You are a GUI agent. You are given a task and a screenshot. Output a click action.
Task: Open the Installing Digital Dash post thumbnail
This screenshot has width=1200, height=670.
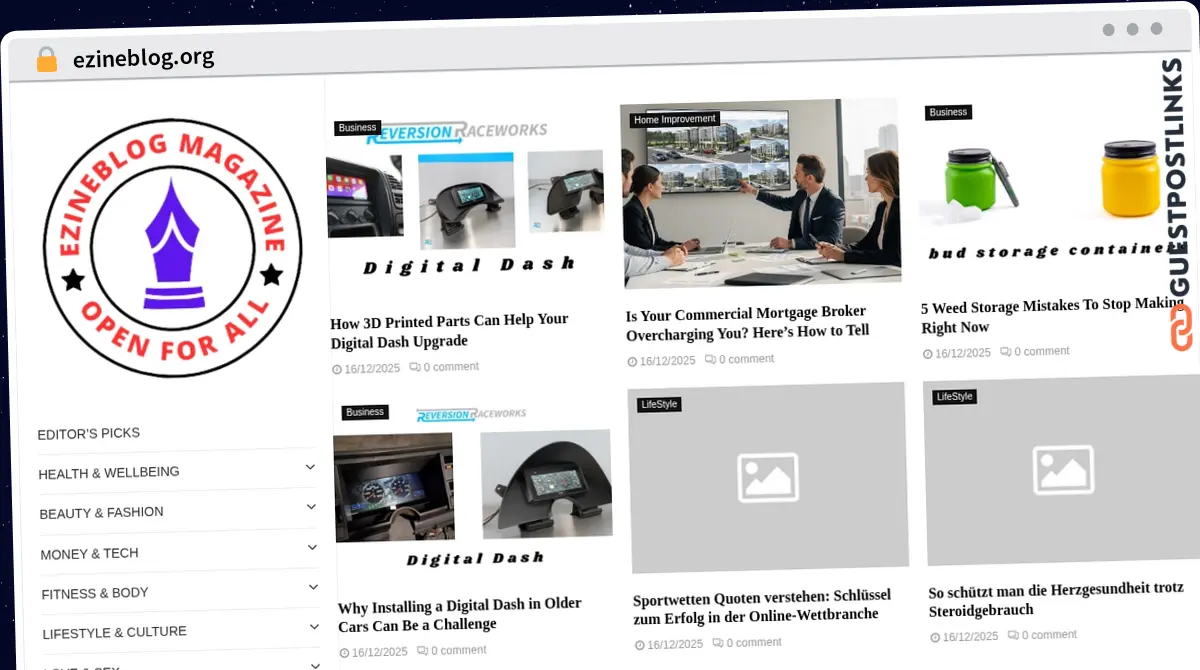[473, 487]
